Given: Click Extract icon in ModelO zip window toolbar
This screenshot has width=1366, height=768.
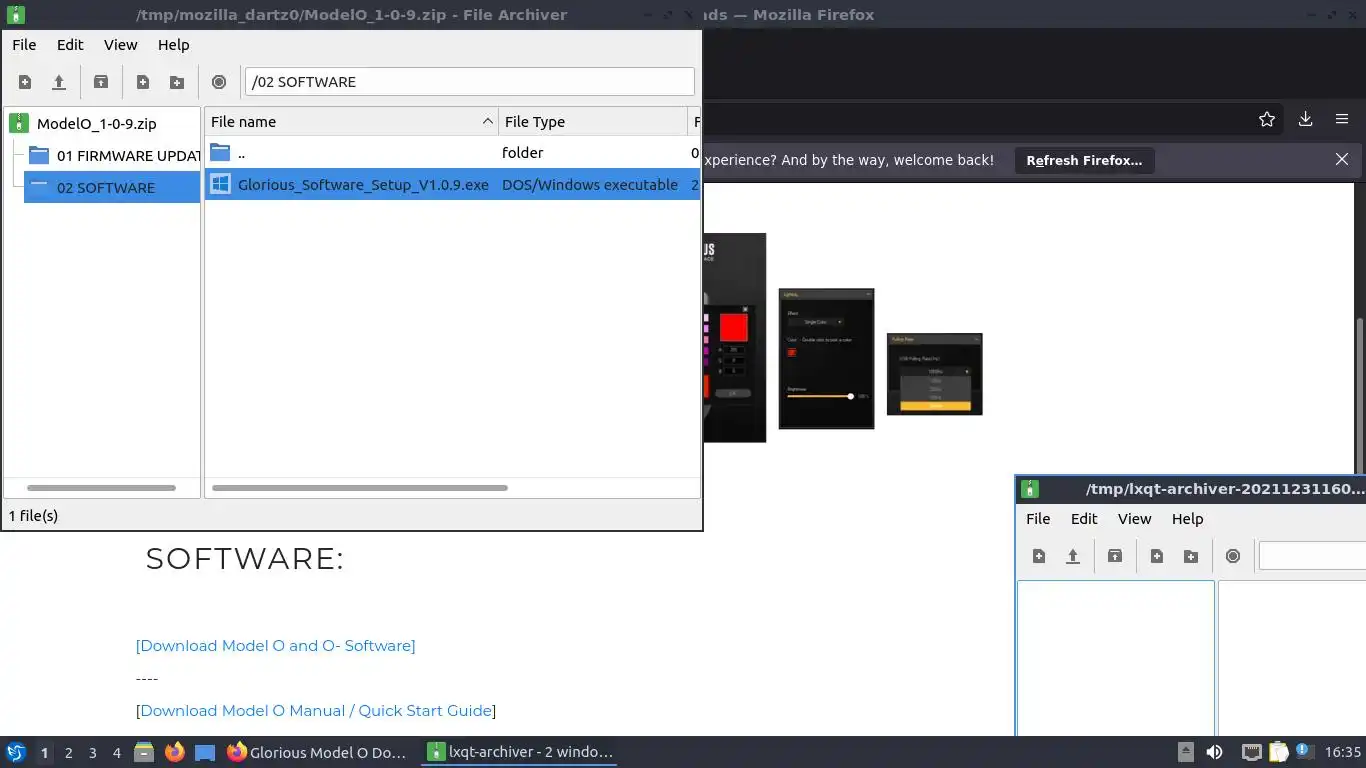Looking at the screenshot, I should coord(101,82).
